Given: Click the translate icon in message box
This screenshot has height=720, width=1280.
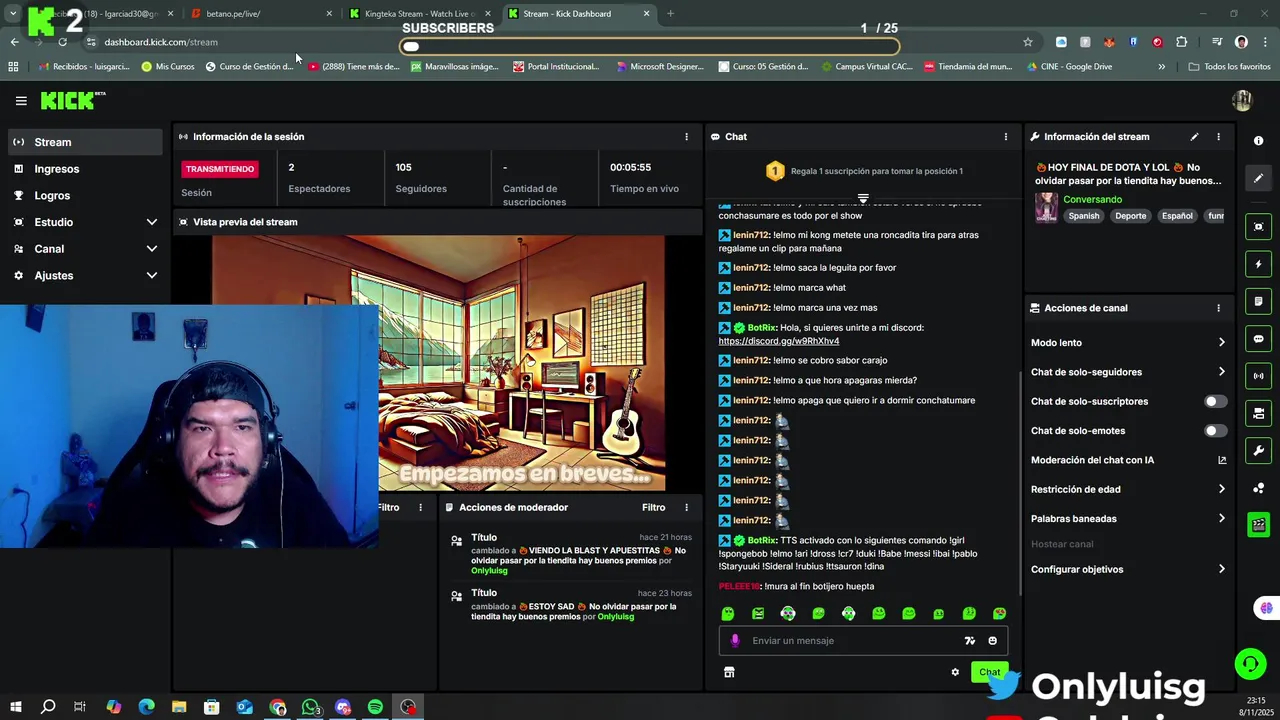Looking at the screenshot, I should pos(969,641).
